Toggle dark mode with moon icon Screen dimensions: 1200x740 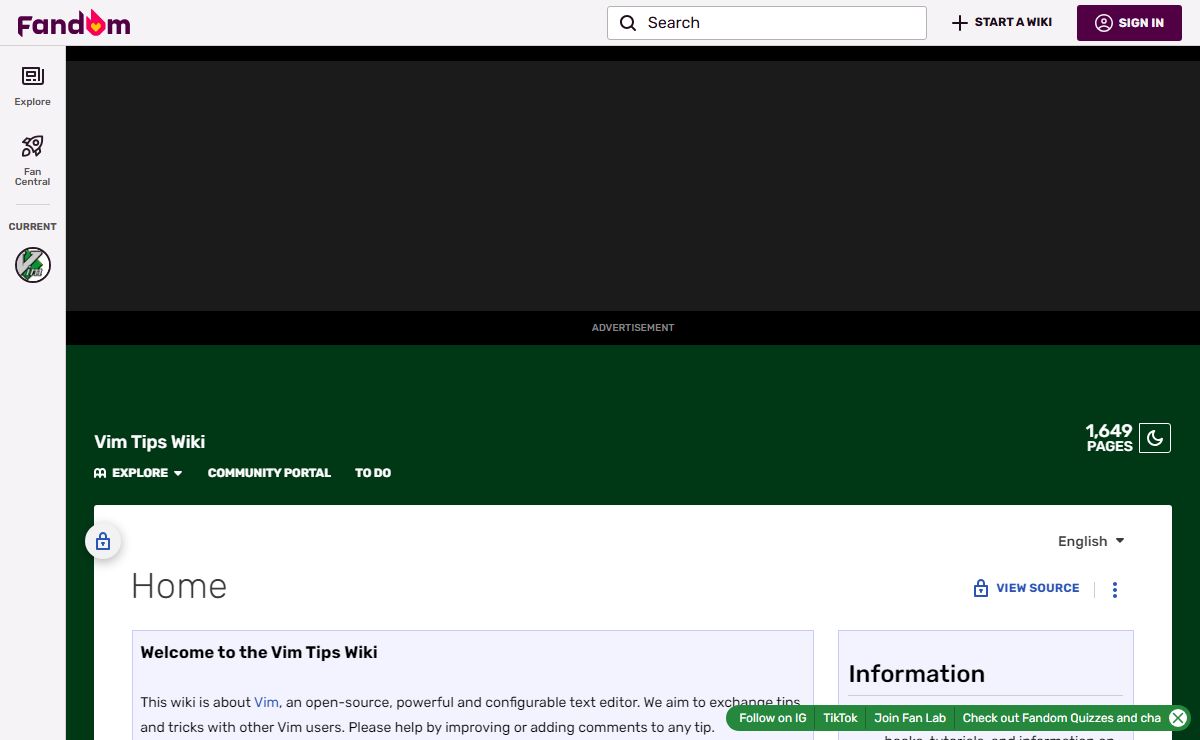(x=1155, y=438)
